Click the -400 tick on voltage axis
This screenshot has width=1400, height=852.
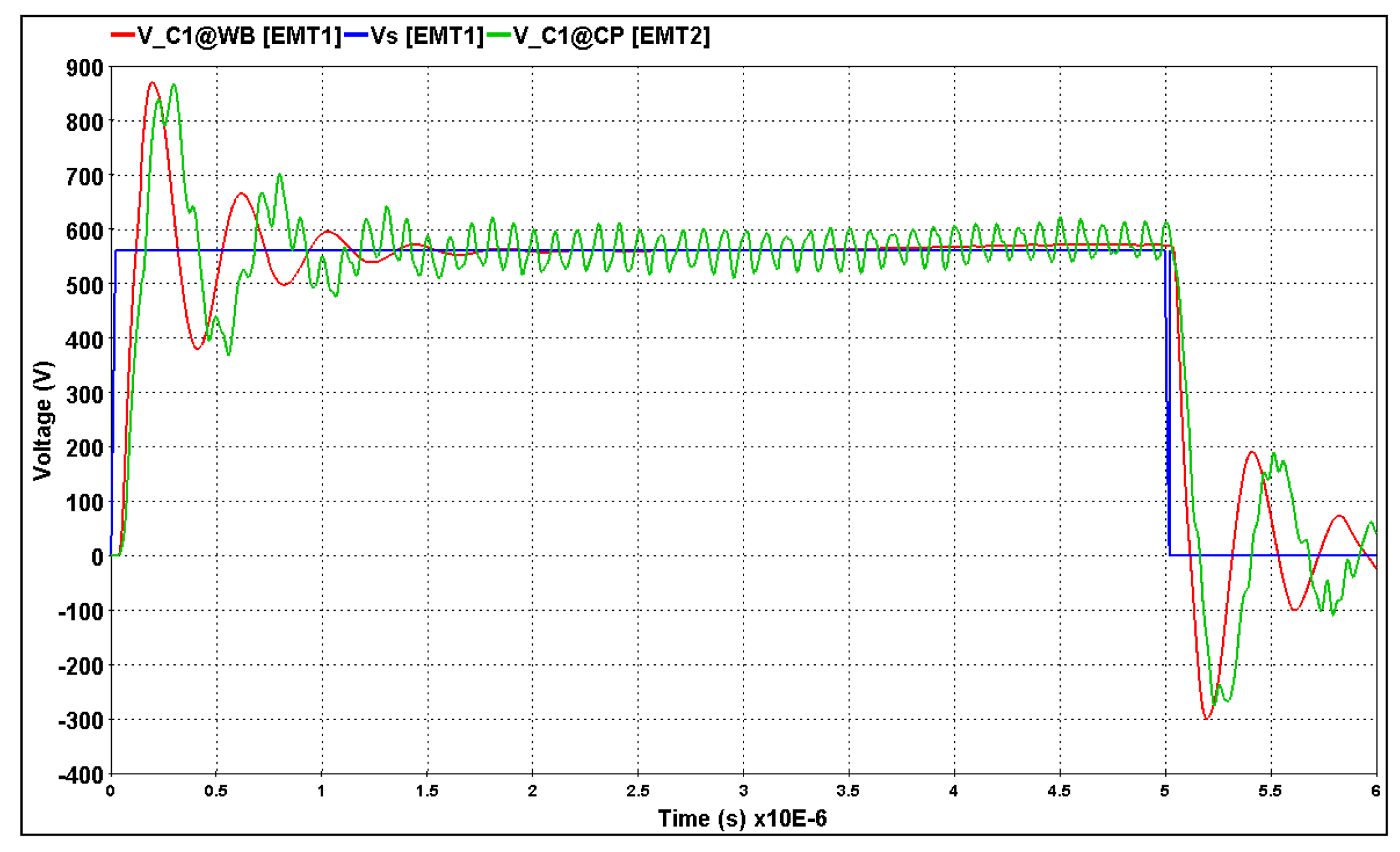click(81, 775)
